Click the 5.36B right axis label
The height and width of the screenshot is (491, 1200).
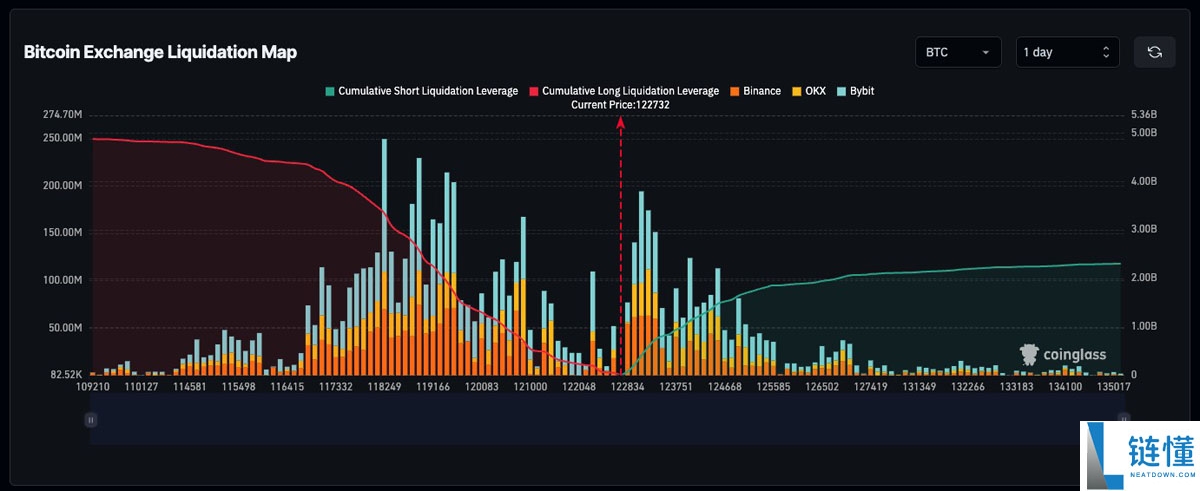click(1142, 115)
